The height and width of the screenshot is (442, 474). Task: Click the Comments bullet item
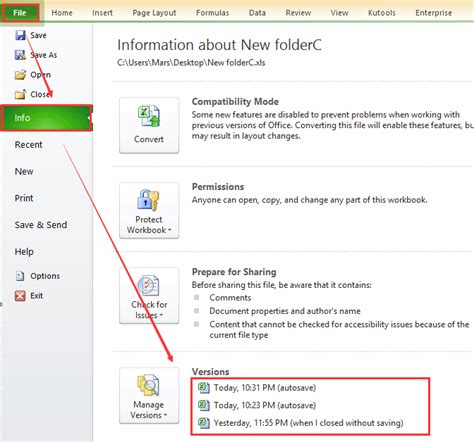[x=230, y=298]
